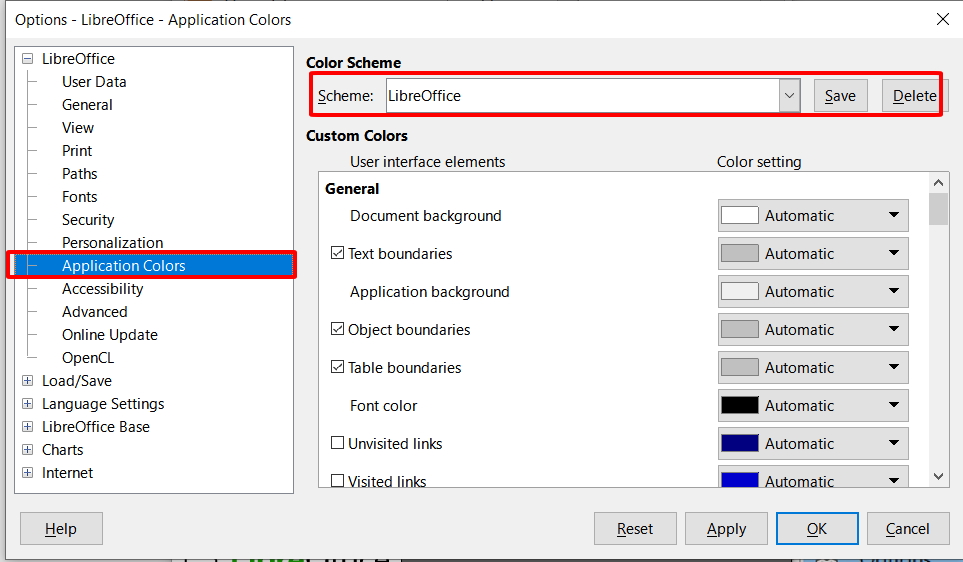Select the Internet label
This screenshot has height=562, width=963.
click(68, 472)
